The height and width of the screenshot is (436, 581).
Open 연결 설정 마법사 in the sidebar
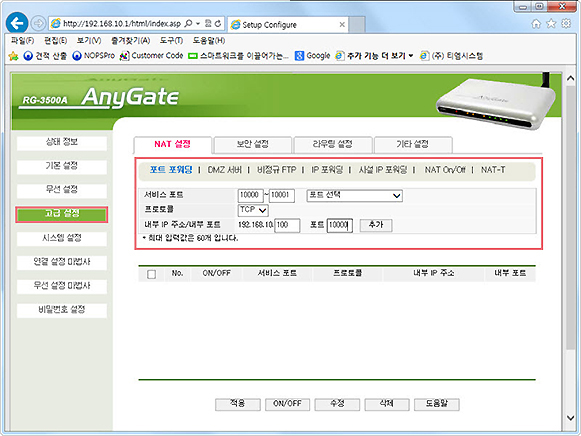tap(62, 262)
